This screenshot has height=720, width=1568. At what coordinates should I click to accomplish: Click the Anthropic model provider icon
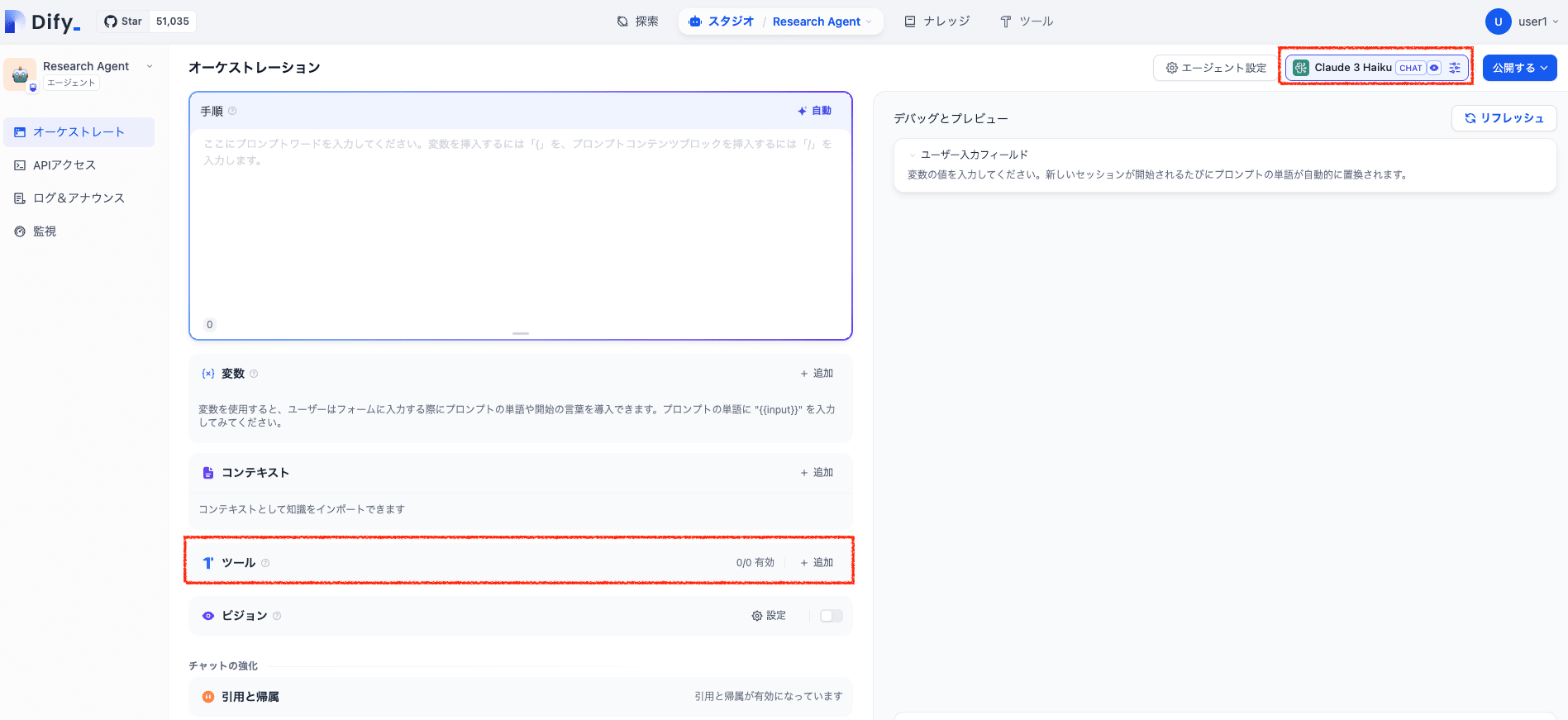(1301, 68)
